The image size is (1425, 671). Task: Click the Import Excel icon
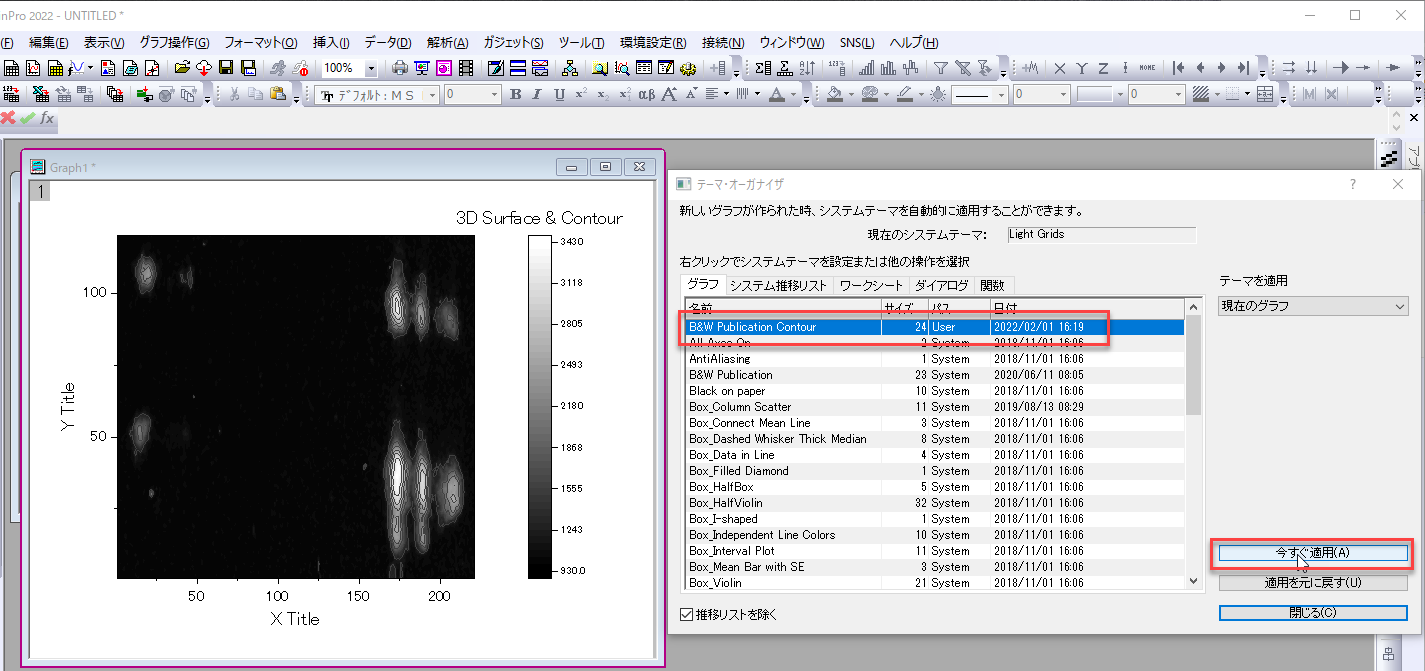[x=40, y=94]
